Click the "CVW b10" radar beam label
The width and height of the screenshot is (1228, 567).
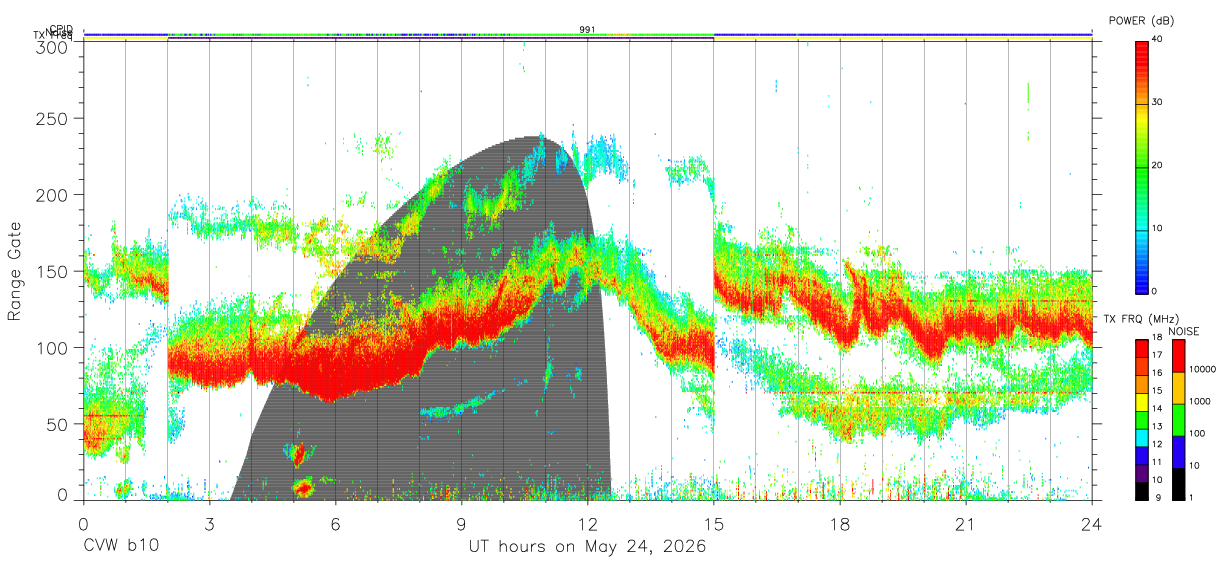coord(120,547)
